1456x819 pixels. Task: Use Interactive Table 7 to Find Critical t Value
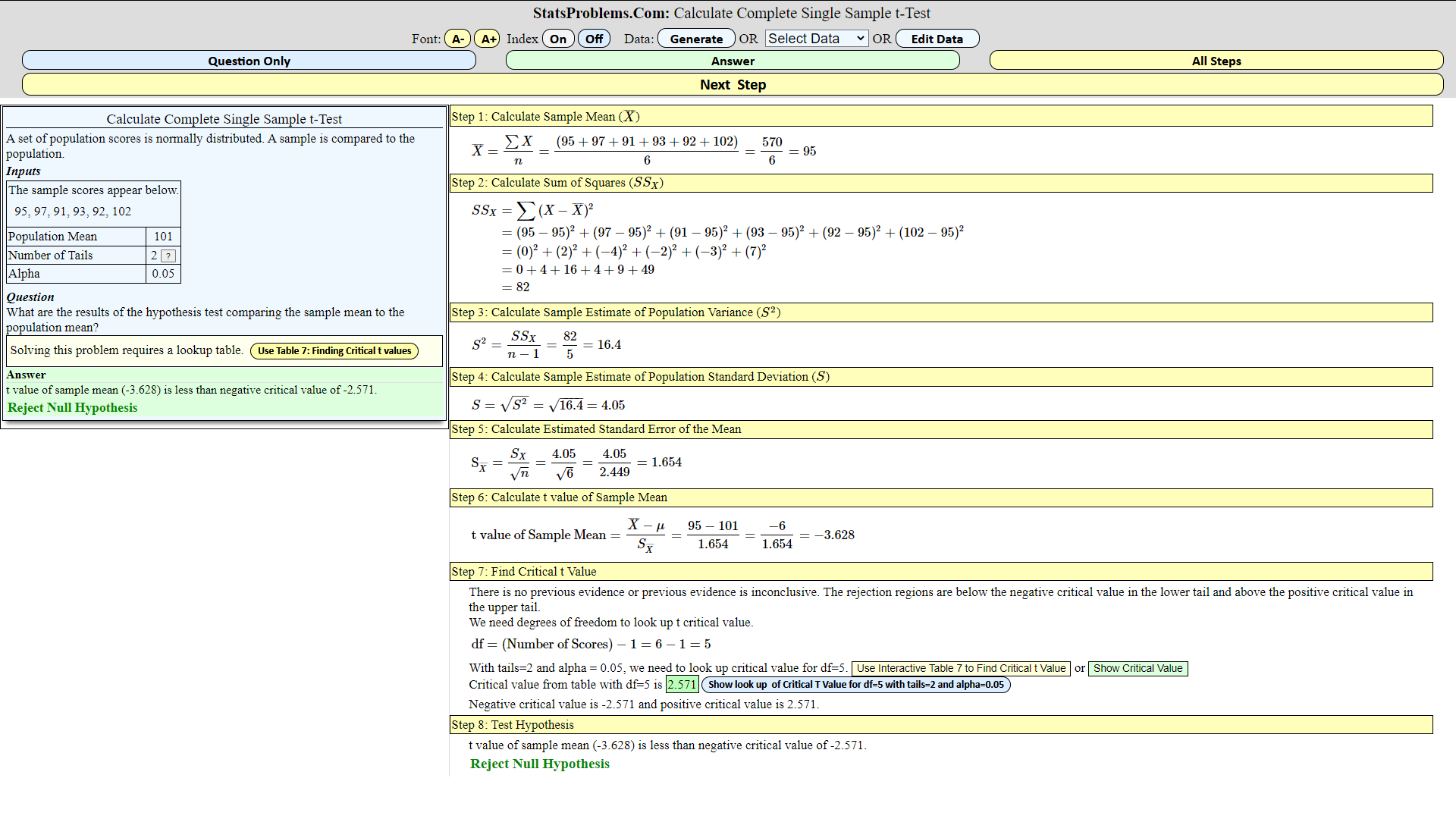point(961,669)
